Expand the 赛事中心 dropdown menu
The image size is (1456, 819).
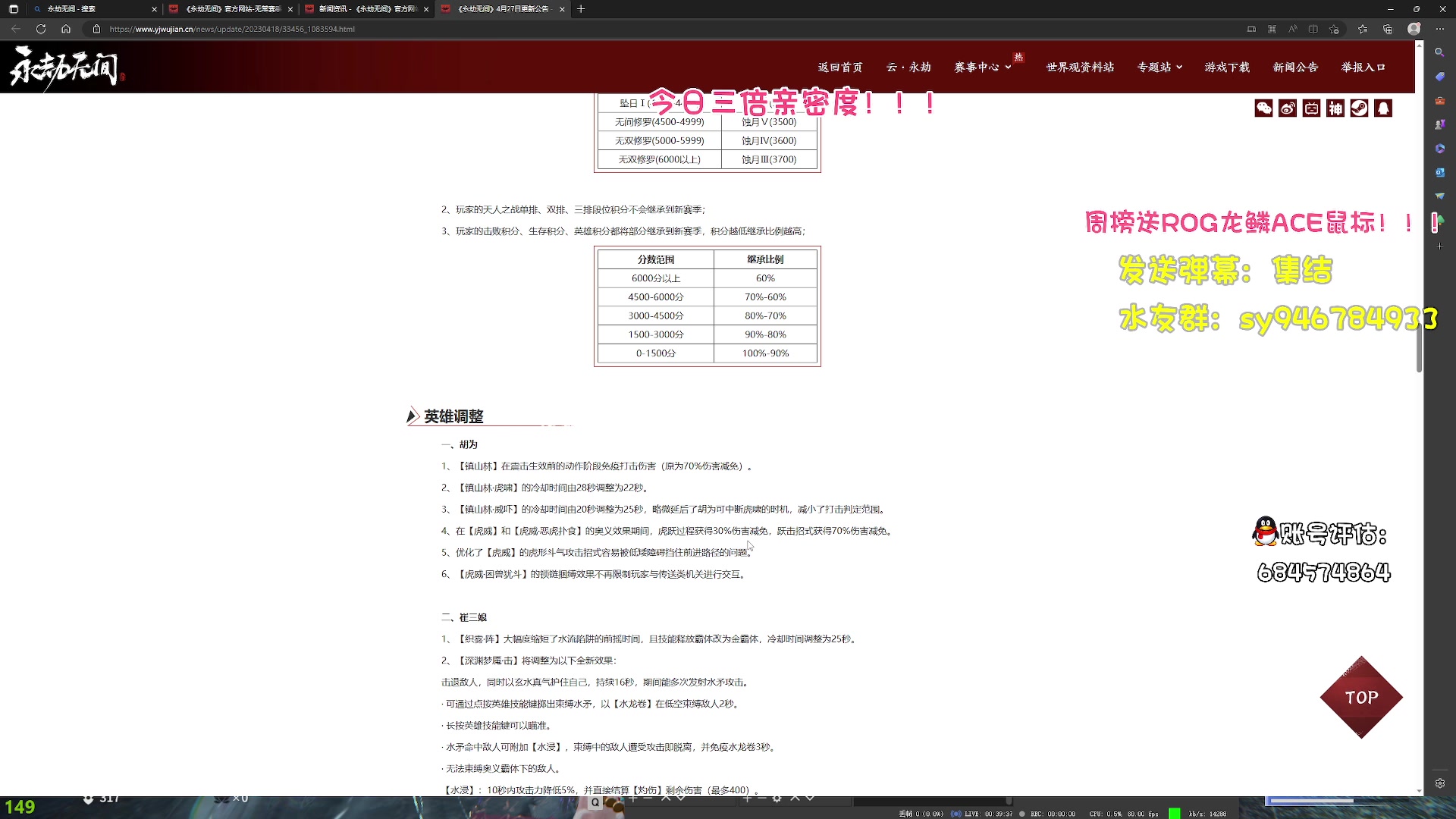click(983, 67)
